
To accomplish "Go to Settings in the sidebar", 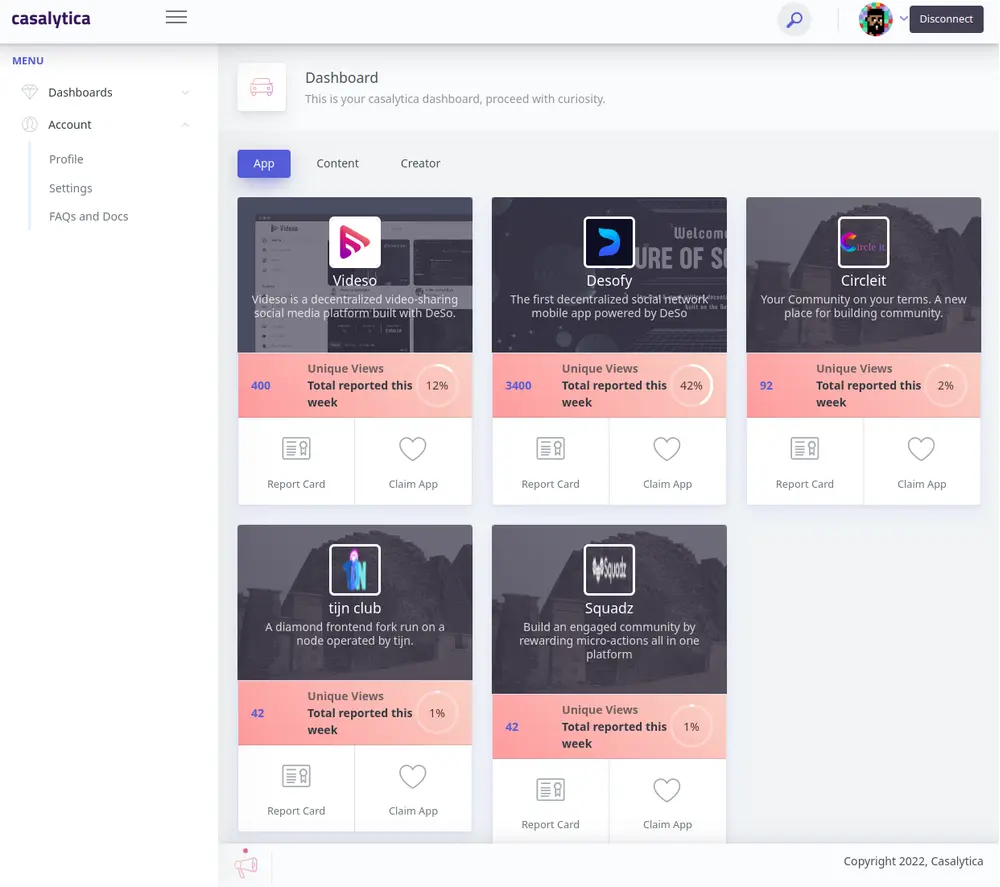I will (x=70, y=188).
